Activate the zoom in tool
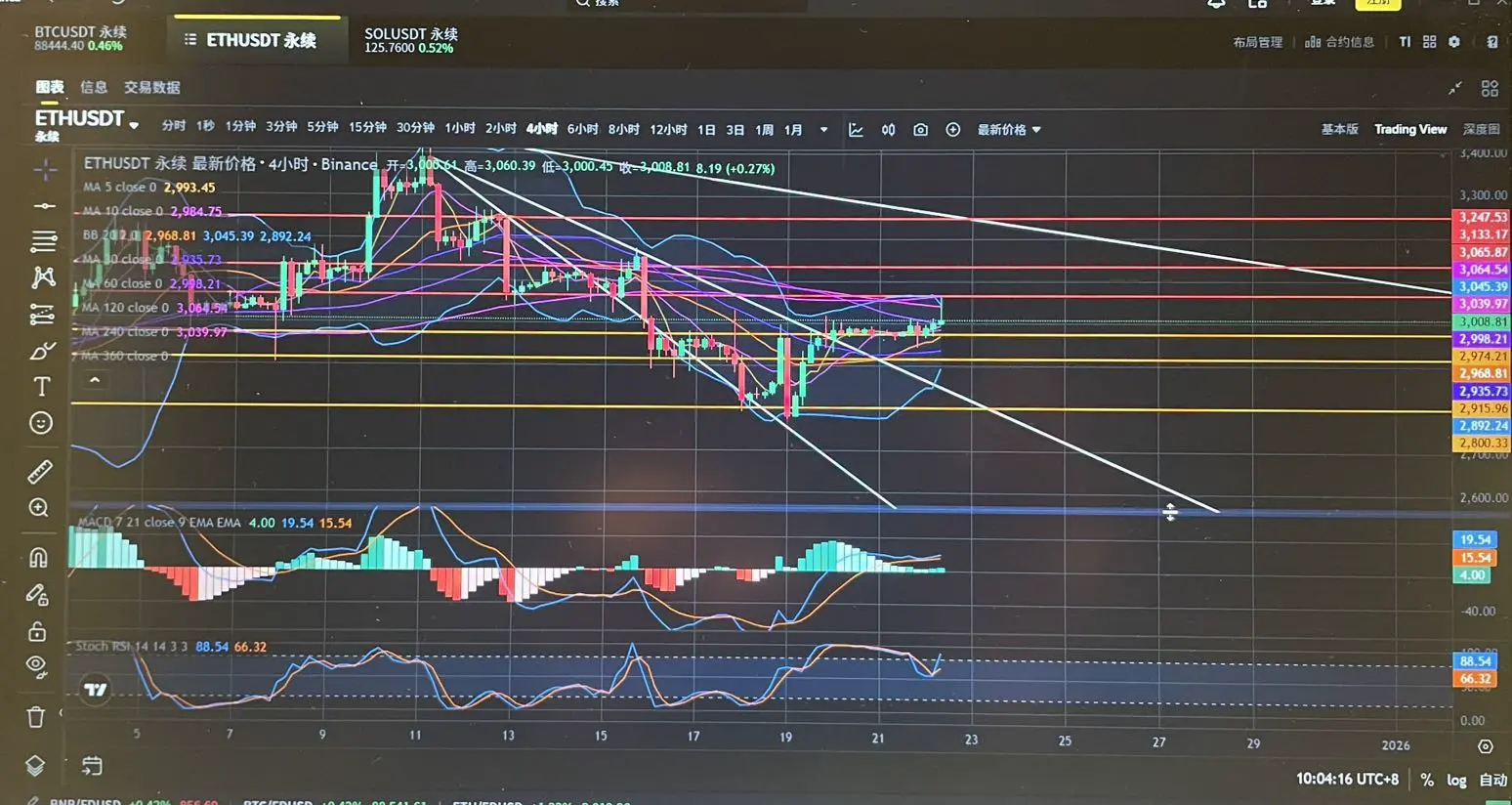 tap(39, 508)
